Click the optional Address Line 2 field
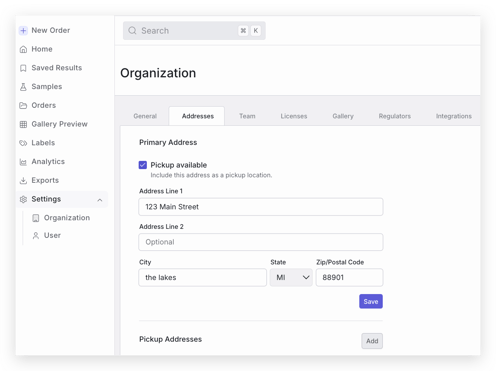496x371 pixels. [x=261, y=242]
